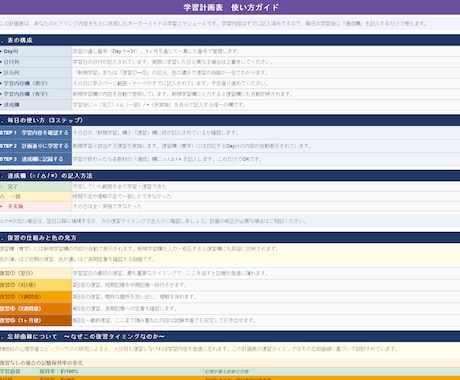
Task: Select the 'その日は全く実施できなかった' cell
Action: coord(266,206)
